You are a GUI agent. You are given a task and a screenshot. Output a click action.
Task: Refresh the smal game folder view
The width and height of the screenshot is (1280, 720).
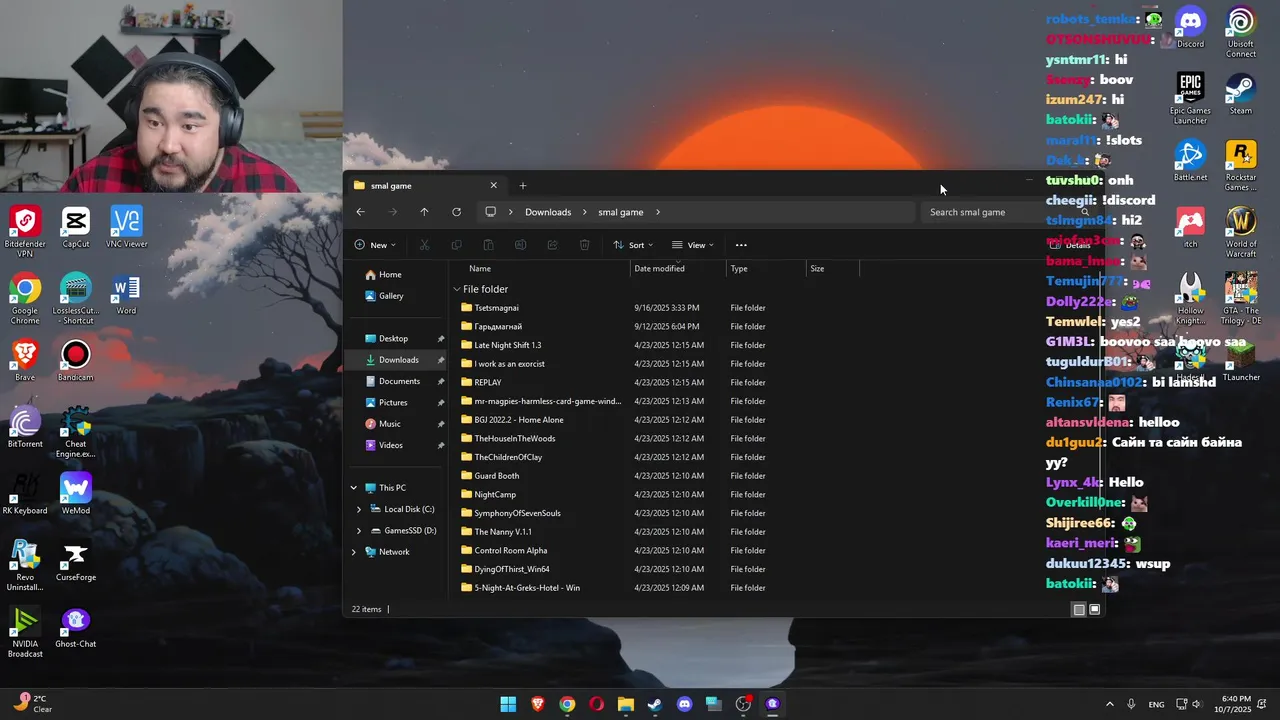(456, 212)
